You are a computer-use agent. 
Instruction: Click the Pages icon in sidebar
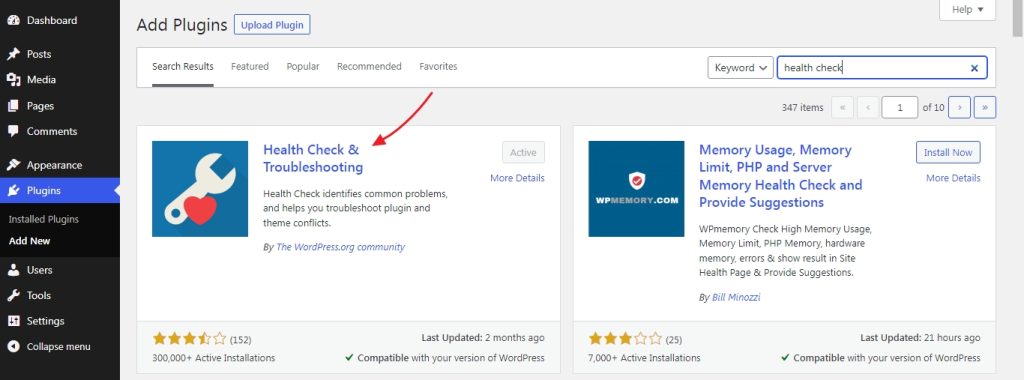[14, 106]
